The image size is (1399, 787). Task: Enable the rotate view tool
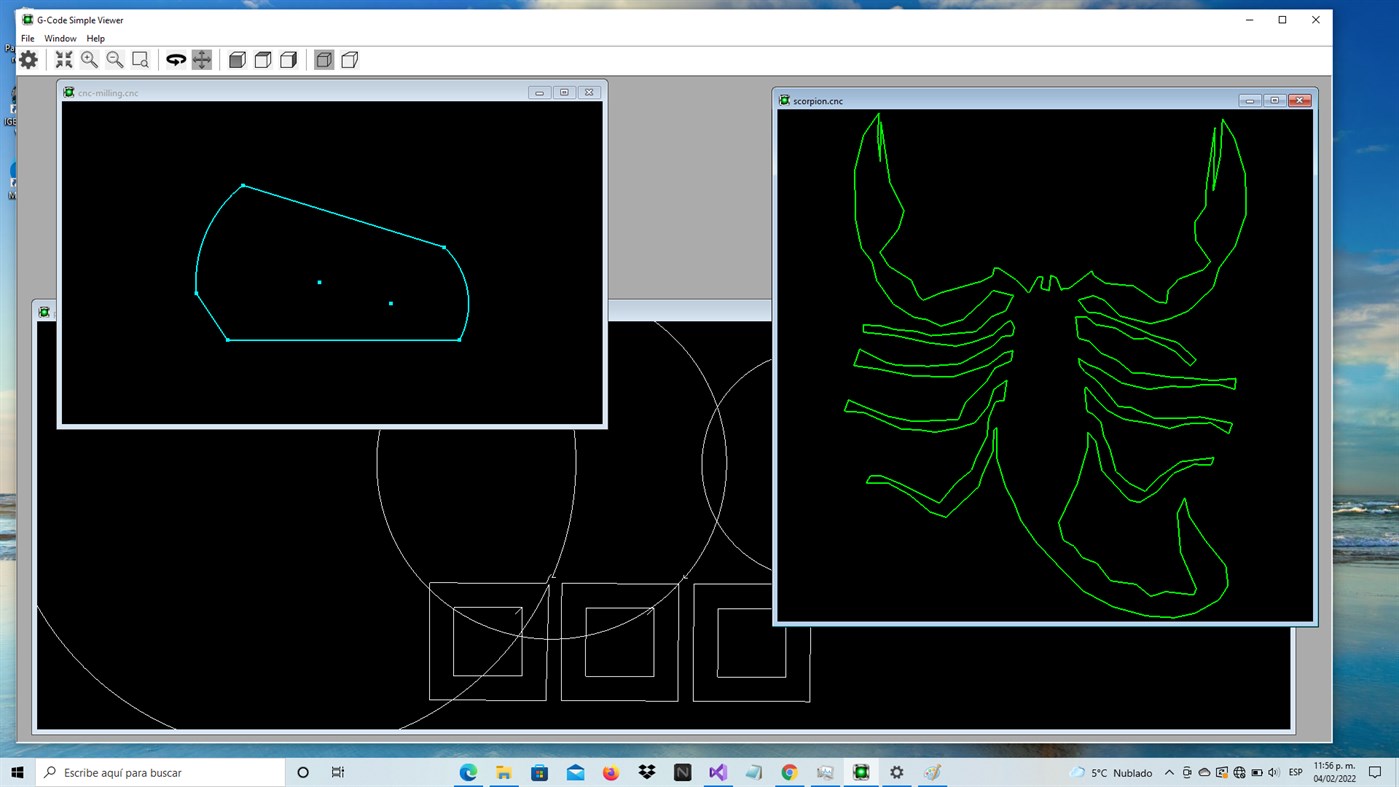click(x=174, y=59)
